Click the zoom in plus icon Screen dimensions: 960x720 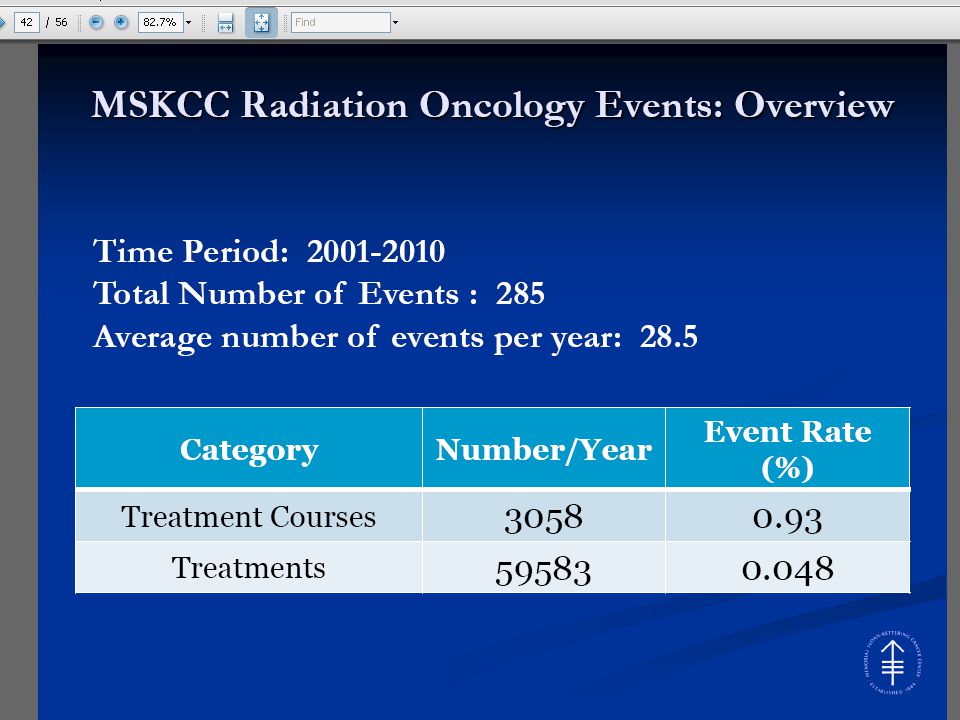(x=121, y=23)
